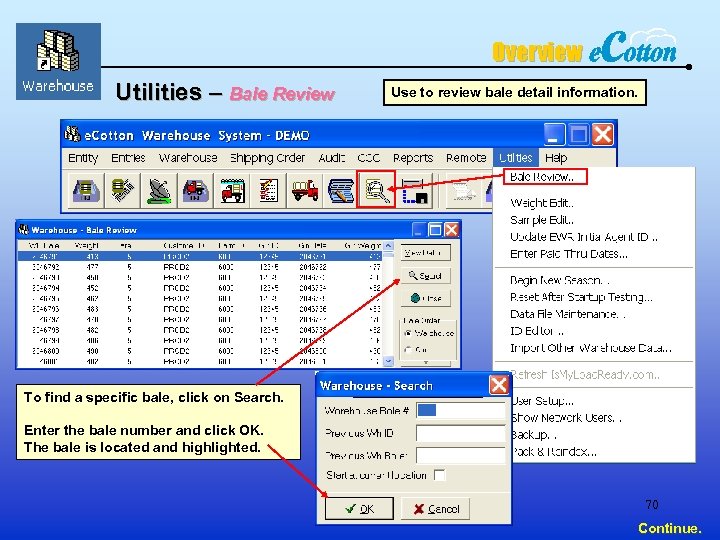Click the dotted line floppy disk icon
The width and height of the screenshot is (720, 540).
[x=414, y=190]
